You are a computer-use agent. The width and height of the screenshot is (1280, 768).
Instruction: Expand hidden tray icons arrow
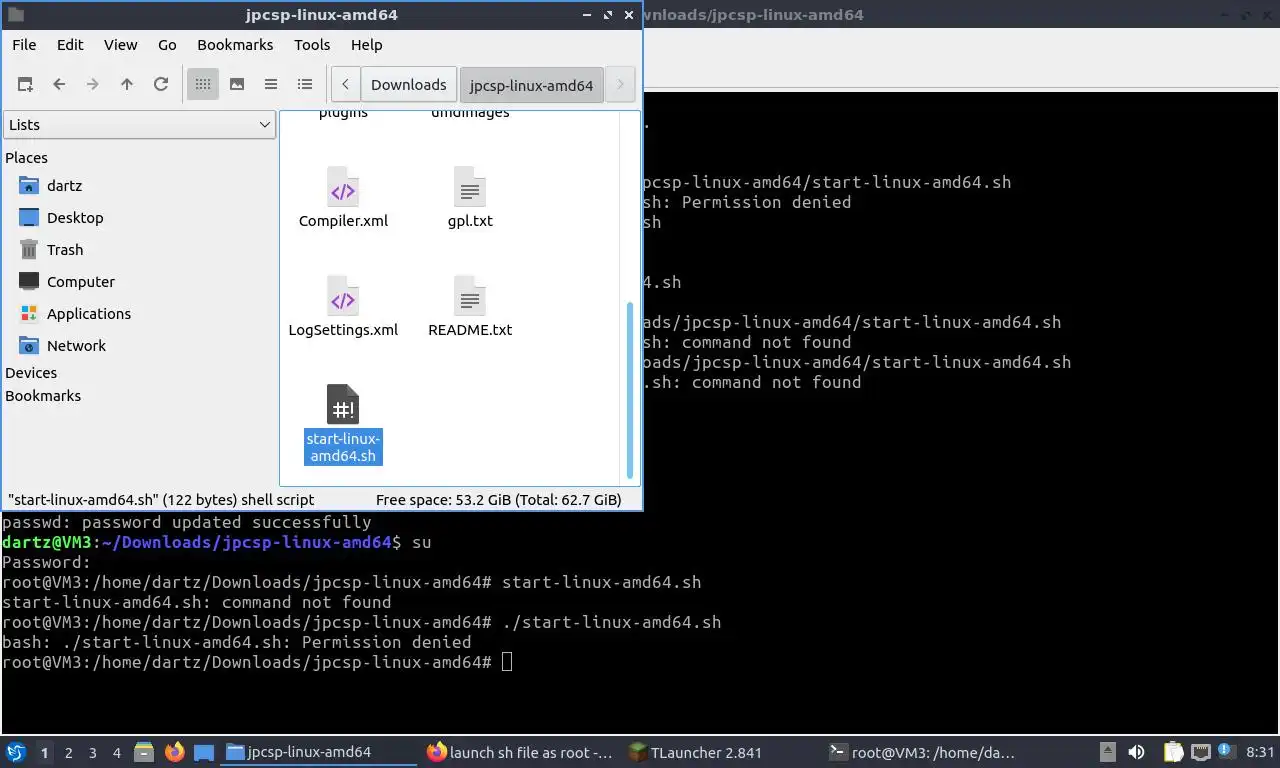coord(1108,752)
